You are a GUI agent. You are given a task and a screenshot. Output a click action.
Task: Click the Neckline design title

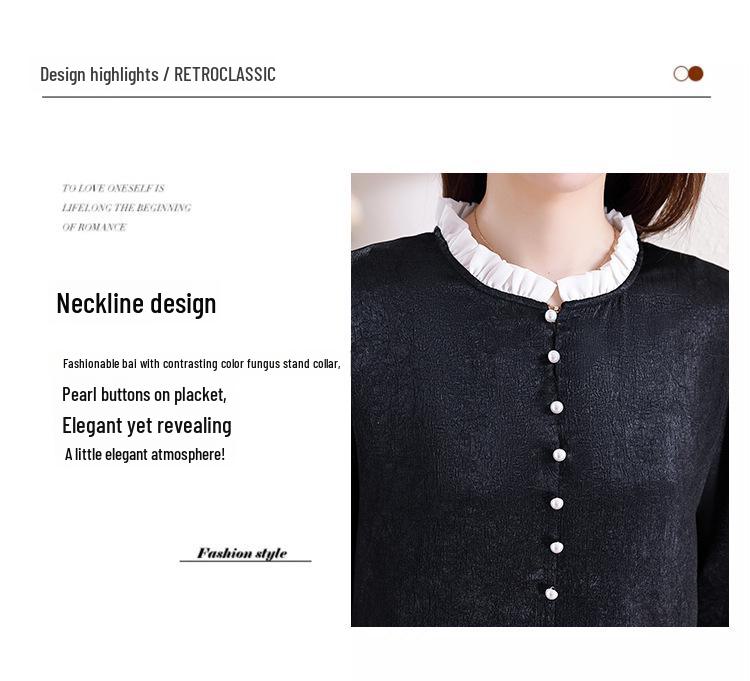[x=136, y=303]
